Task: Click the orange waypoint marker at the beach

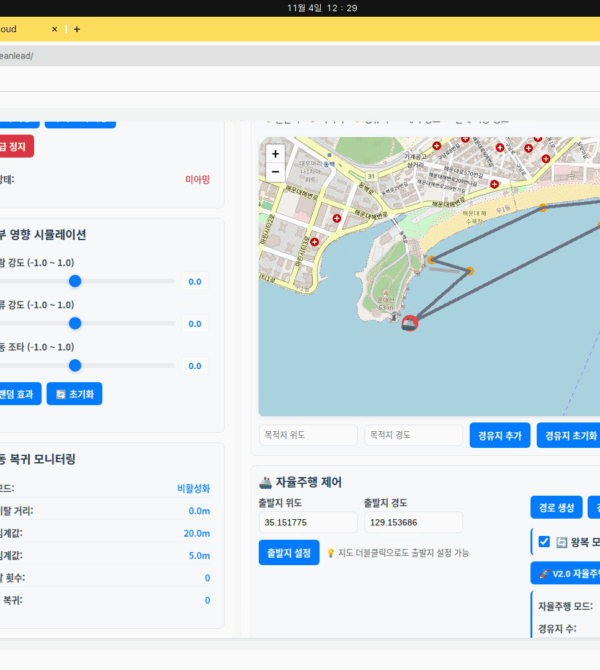Action: click(543, 208)
